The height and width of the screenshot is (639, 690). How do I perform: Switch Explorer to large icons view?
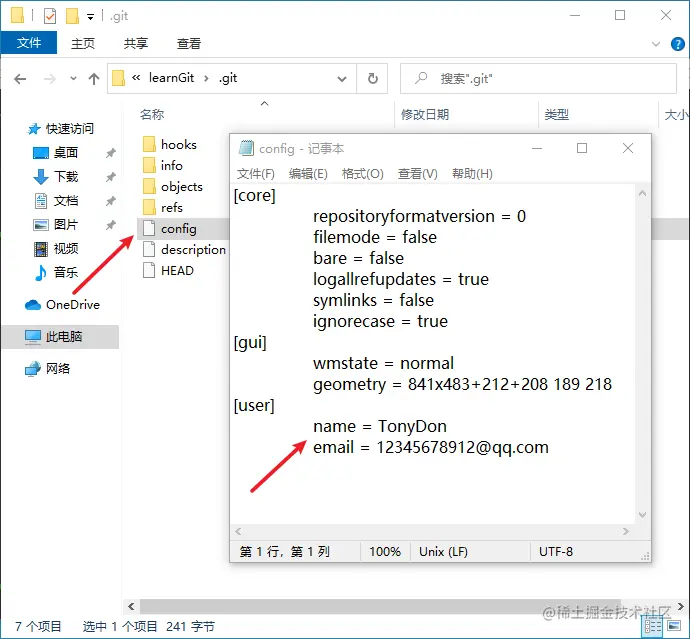674,625
